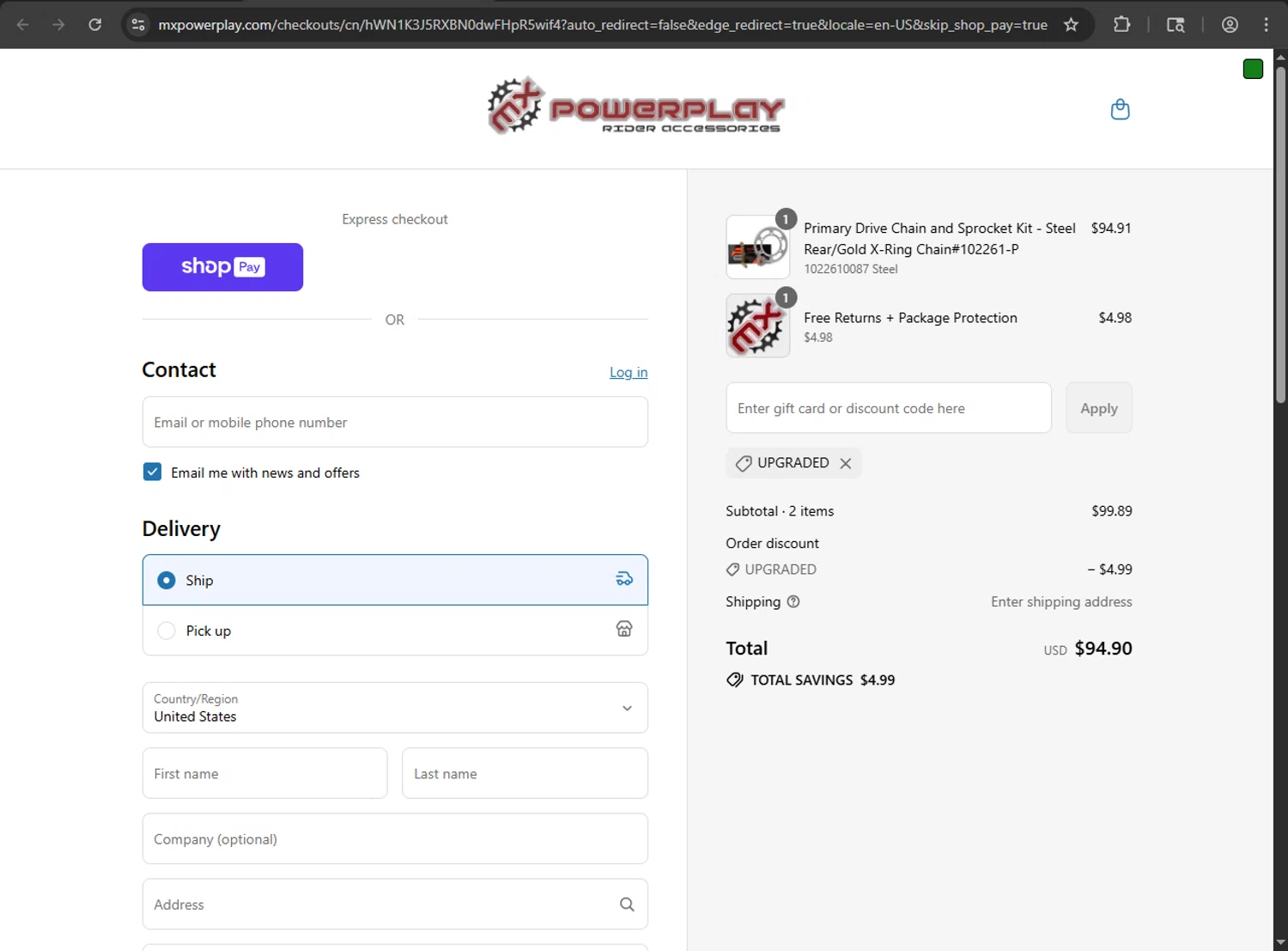Click the Log in link
Viewport: 1288px width, 951px height.
pyautogui.click(x=629, y=372)
